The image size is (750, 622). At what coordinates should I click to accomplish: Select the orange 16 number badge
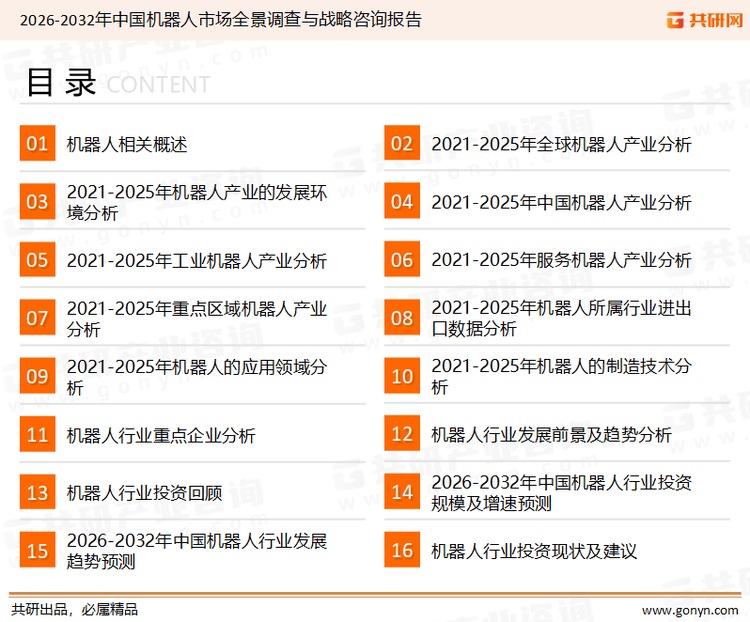point(402,550)
